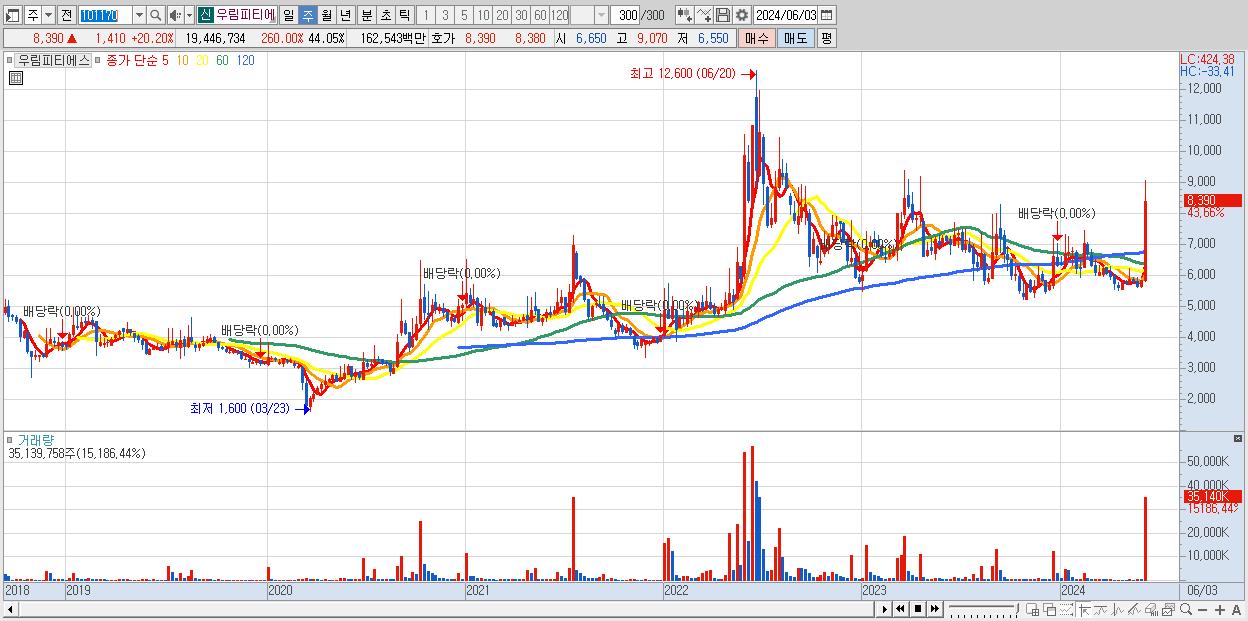Click the 300 bar count field
The width and height of the screenshot is (1248, 621).
coord(626,15)
